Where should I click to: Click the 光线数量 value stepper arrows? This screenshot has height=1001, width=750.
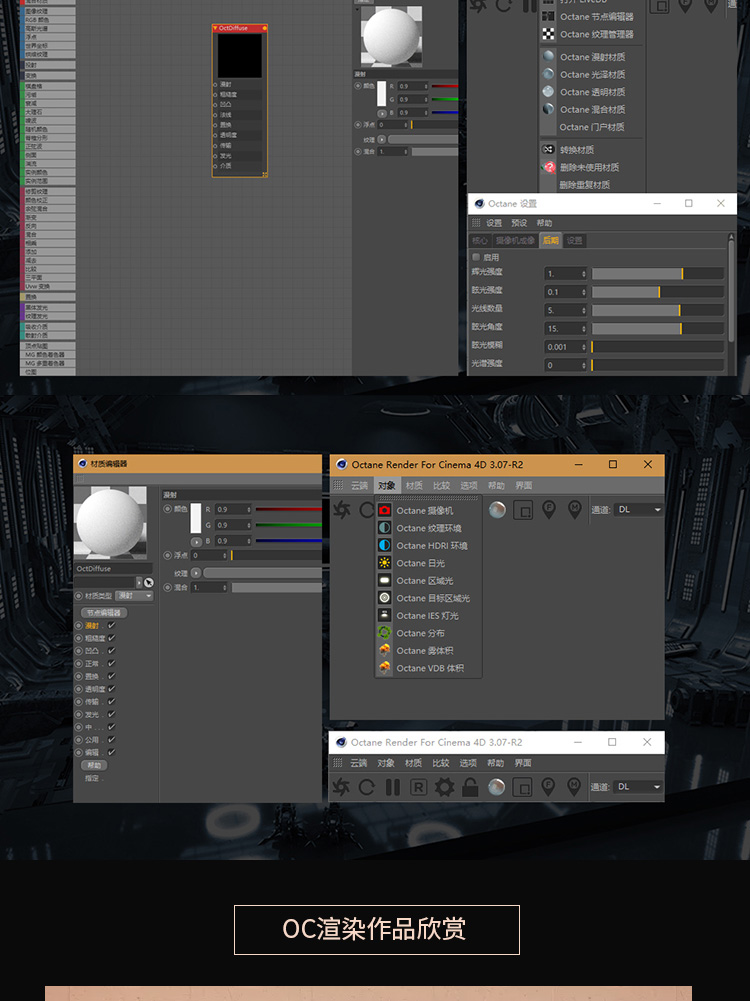click(x=584, y=310)
